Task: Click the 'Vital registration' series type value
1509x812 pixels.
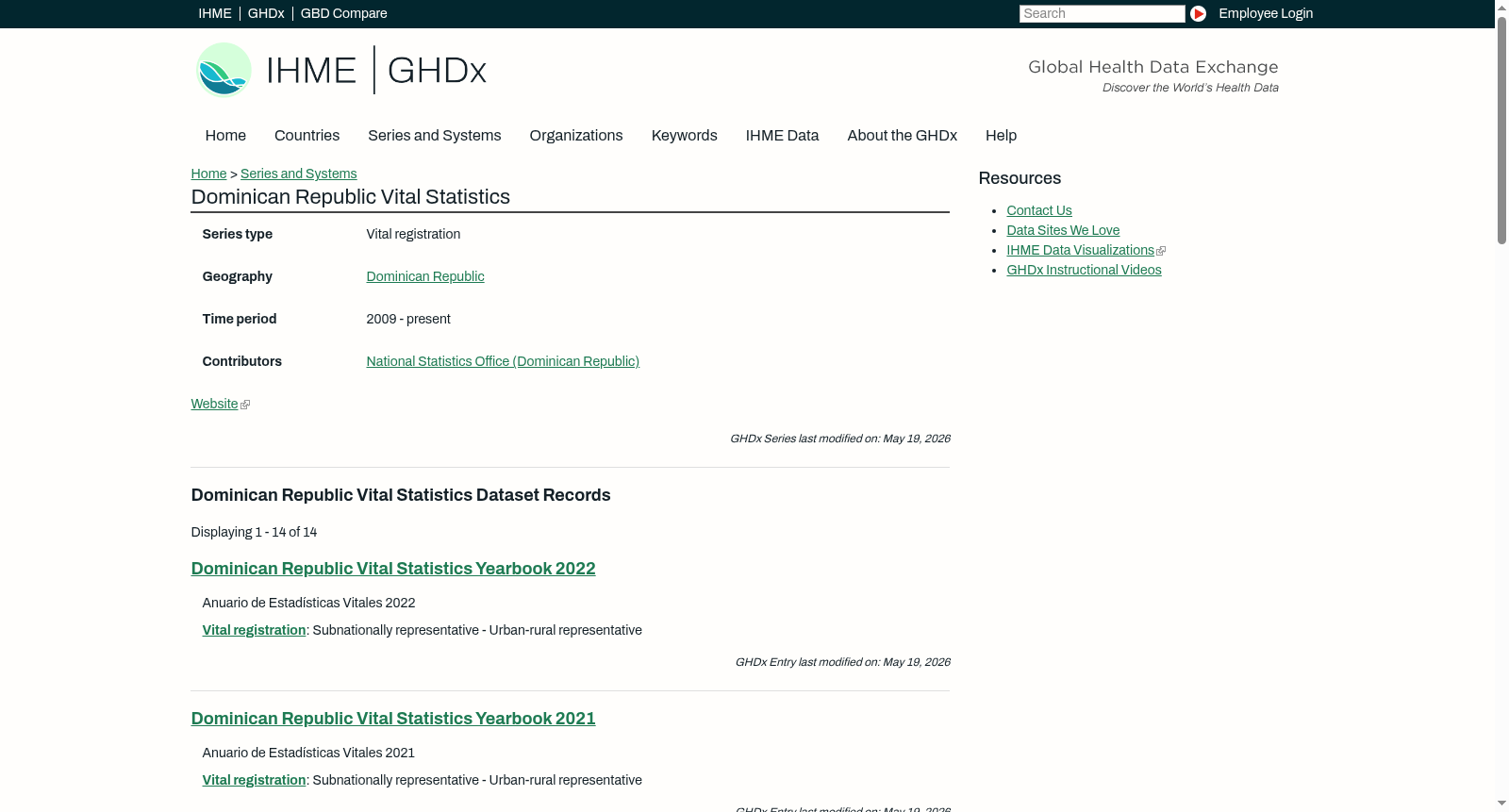Action: click(413, 234)
